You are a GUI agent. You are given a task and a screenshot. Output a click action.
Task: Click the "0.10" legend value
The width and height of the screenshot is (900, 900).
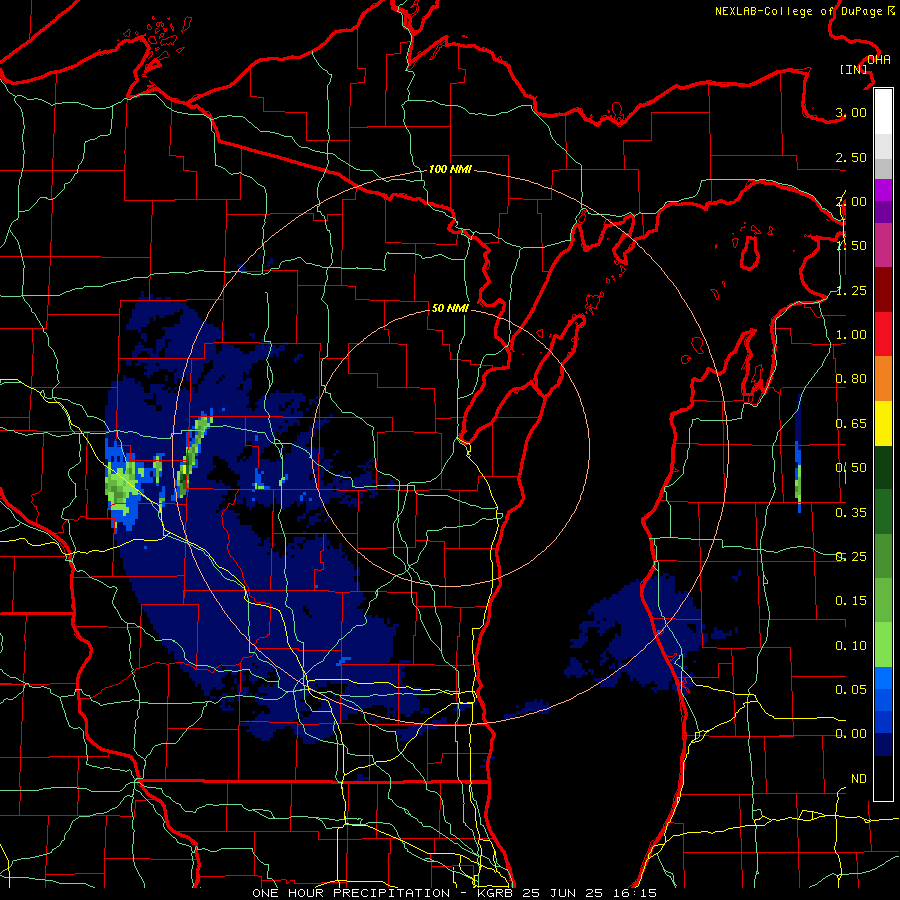coord(851,646)
